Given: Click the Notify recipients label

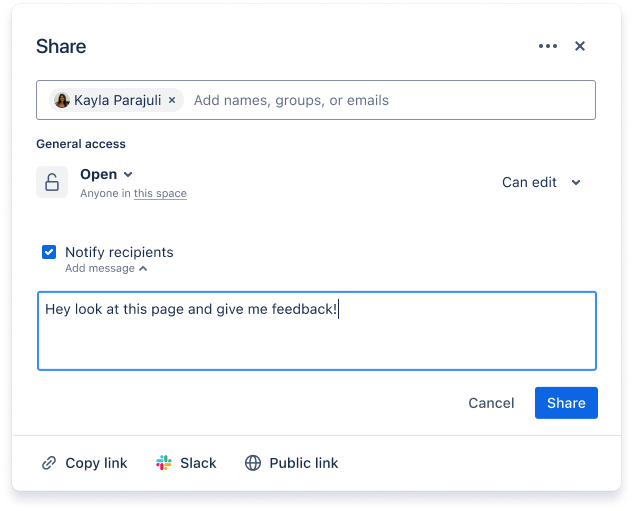Looking at the screenshot, I should pyautogui.click(x=119, y=252).
